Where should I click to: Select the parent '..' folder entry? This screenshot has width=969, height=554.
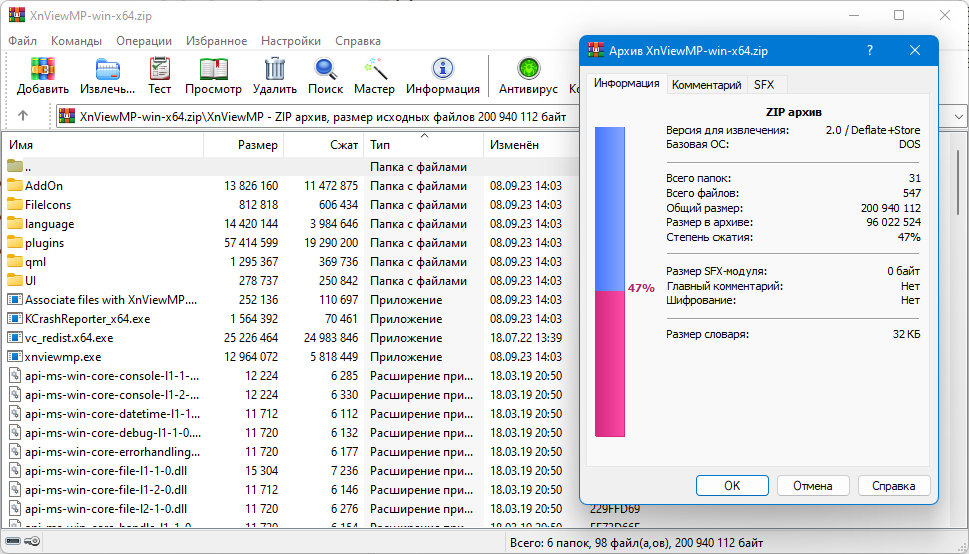tap(19, 167)
